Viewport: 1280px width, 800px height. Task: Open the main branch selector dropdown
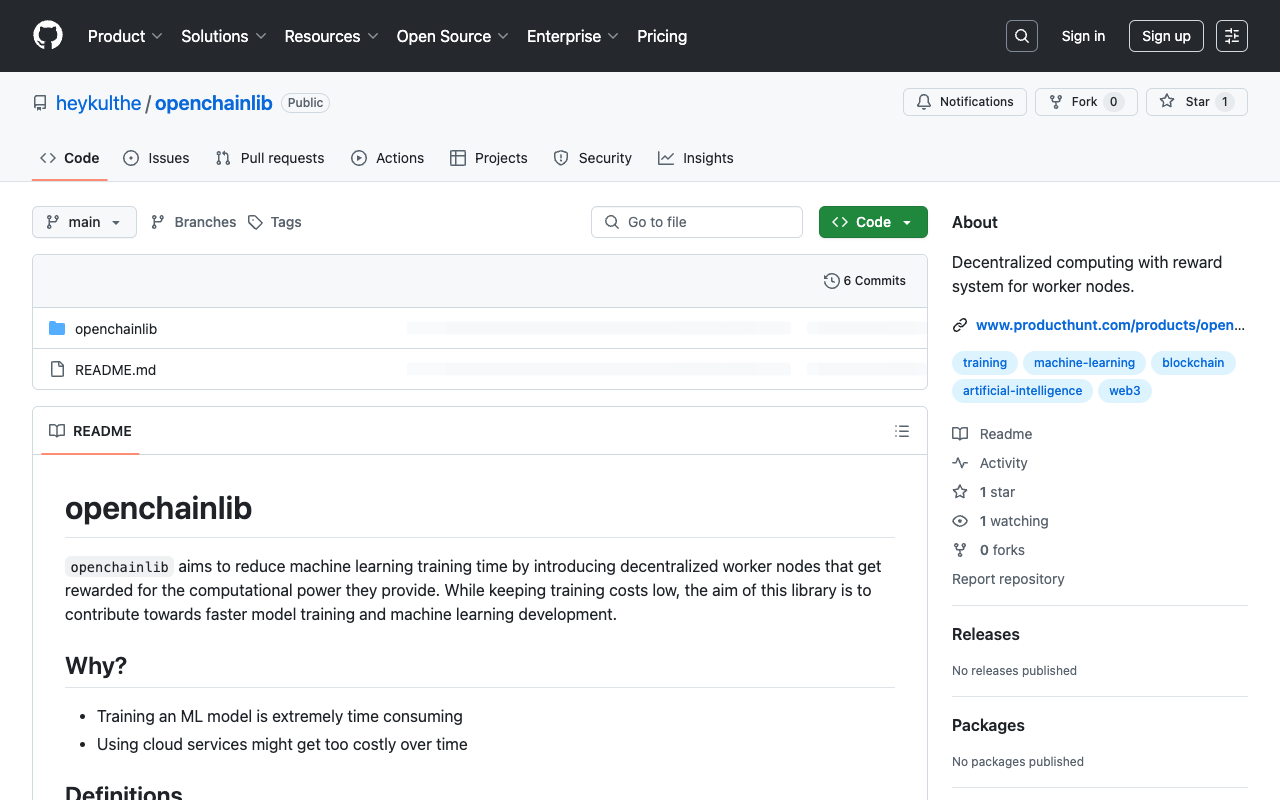(x=84, y=222)
